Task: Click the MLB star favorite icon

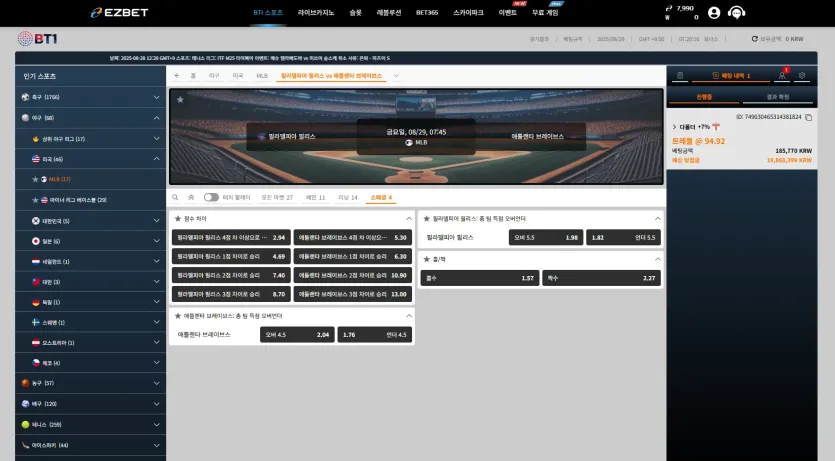Action: coord(35,179)
